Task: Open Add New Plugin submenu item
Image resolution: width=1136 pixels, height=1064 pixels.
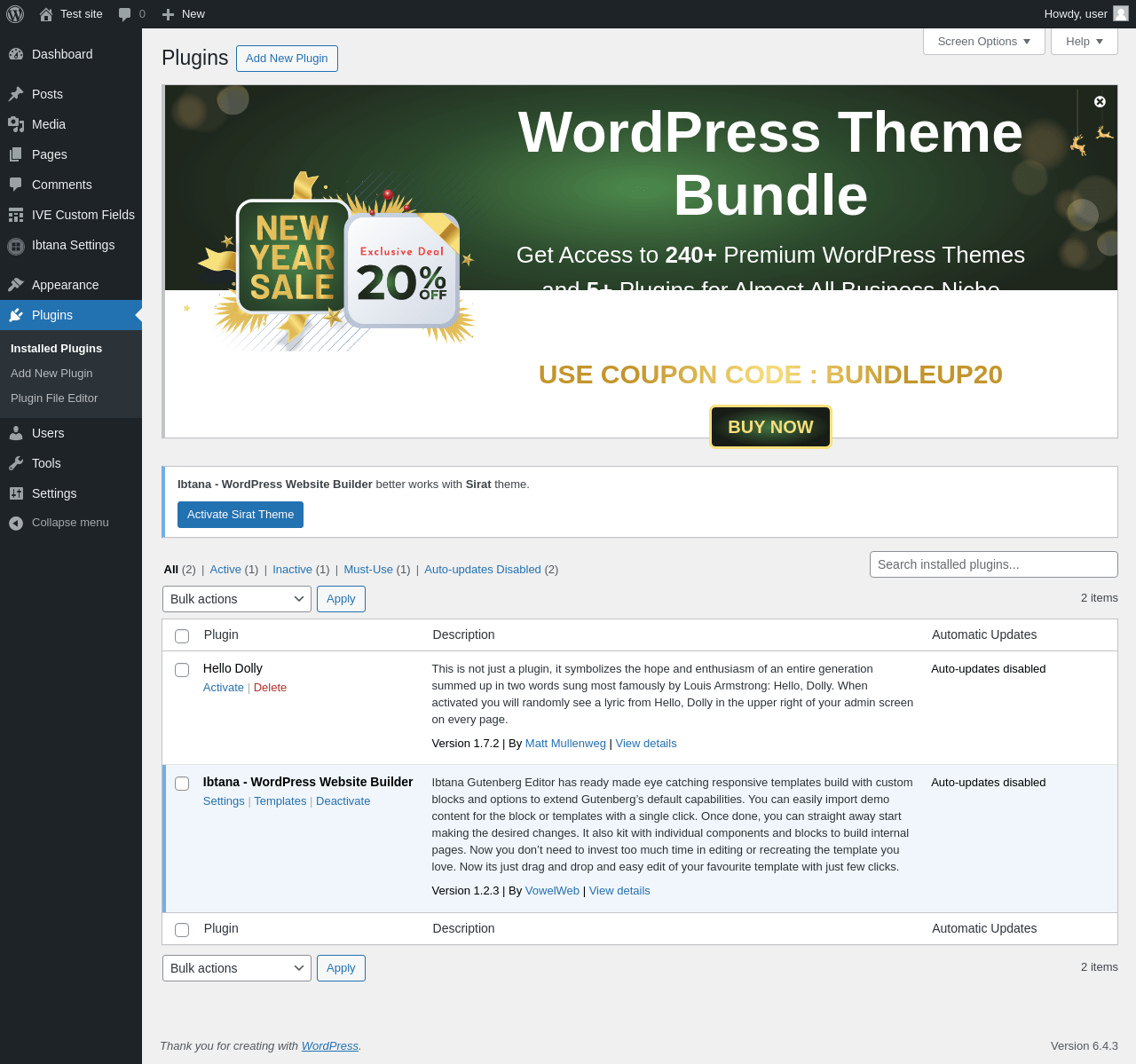Action: 51,374
